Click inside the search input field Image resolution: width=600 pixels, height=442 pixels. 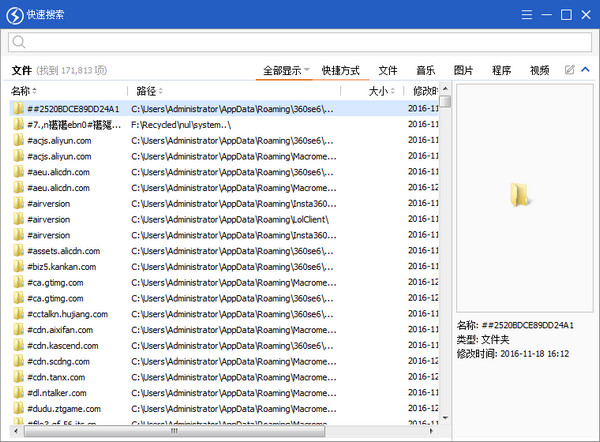pos(300,42)
